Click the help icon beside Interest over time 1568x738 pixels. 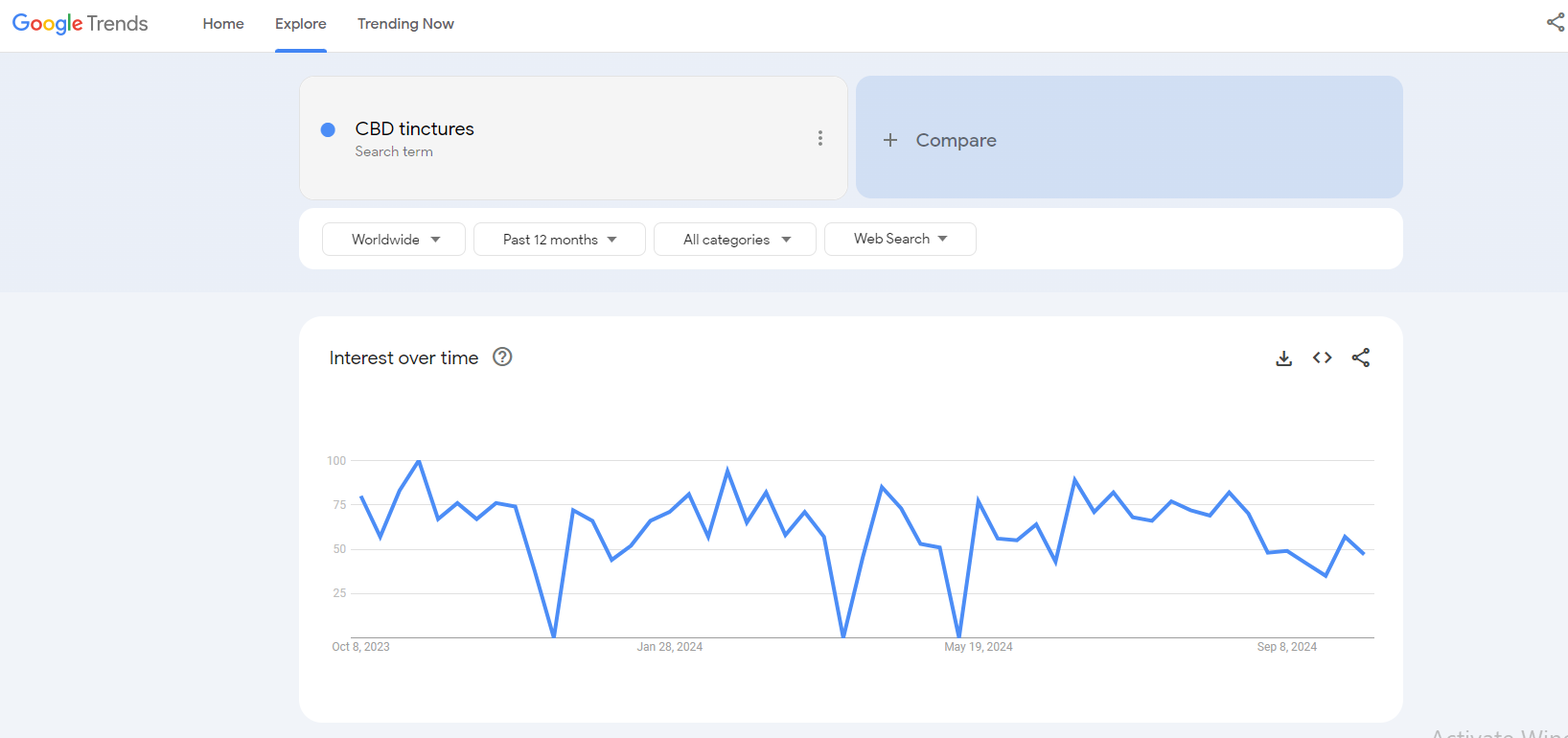502,357
